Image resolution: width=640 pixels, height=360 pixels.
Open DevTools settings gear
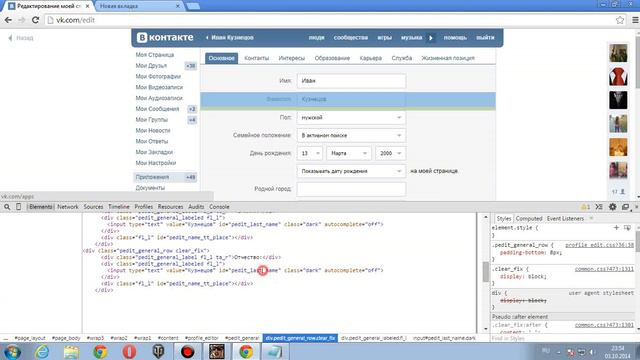tap(612, 207)
